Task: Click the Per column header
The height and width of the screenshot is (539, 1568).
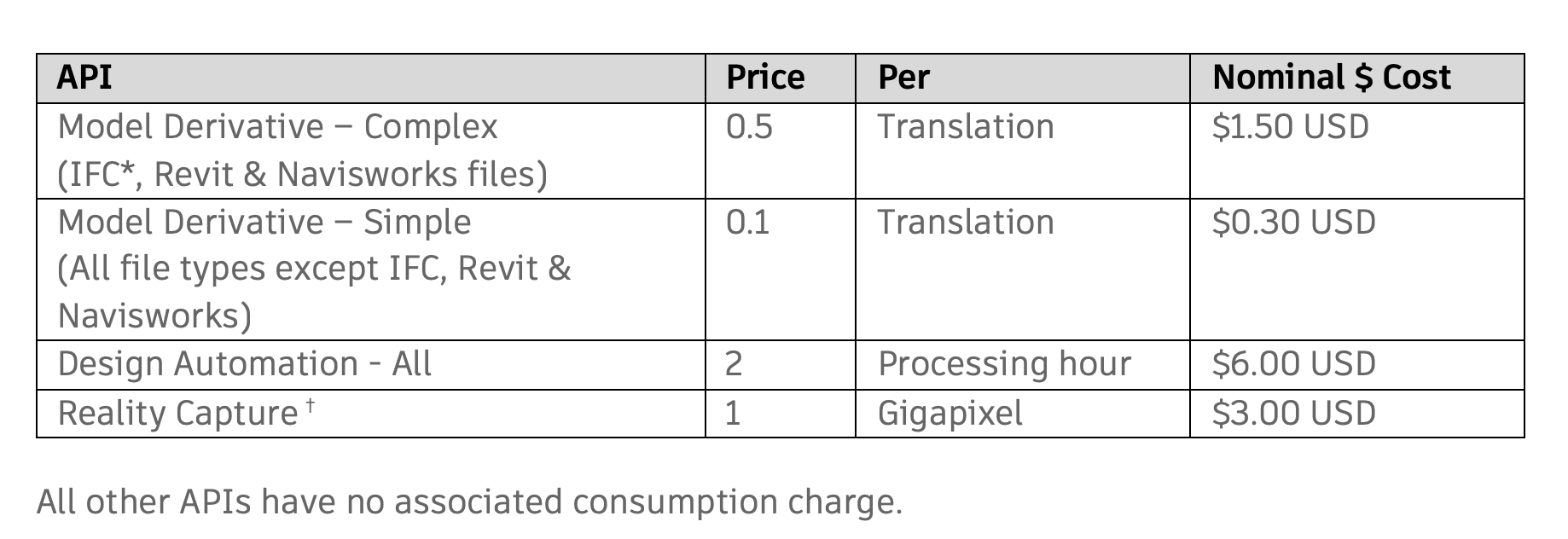Action: [x=903, y=78]
